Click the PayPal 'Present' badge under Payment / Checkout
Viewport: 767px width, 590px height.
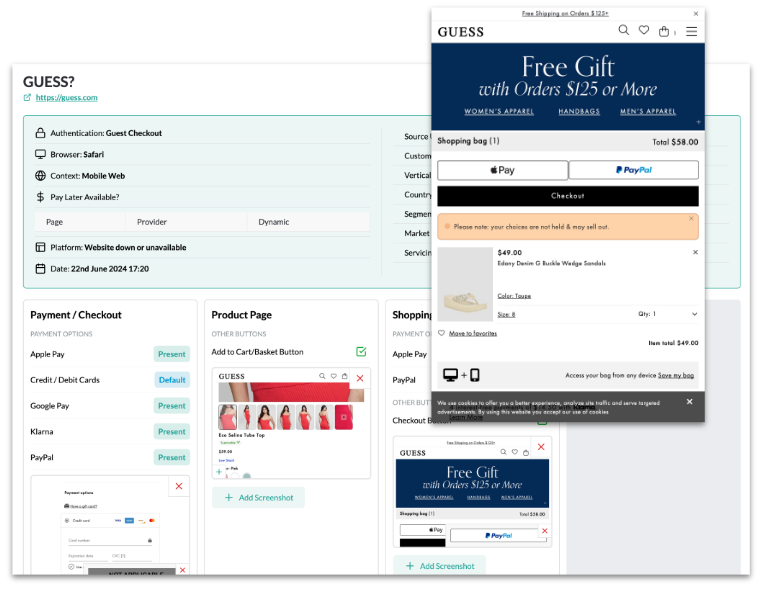[x=172, y=458]
